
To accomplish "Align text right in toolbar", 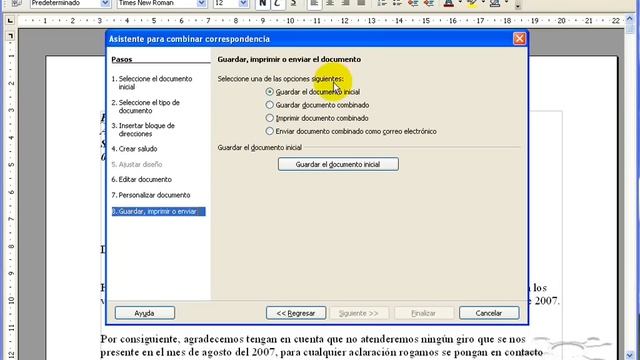I will [345, 4].
